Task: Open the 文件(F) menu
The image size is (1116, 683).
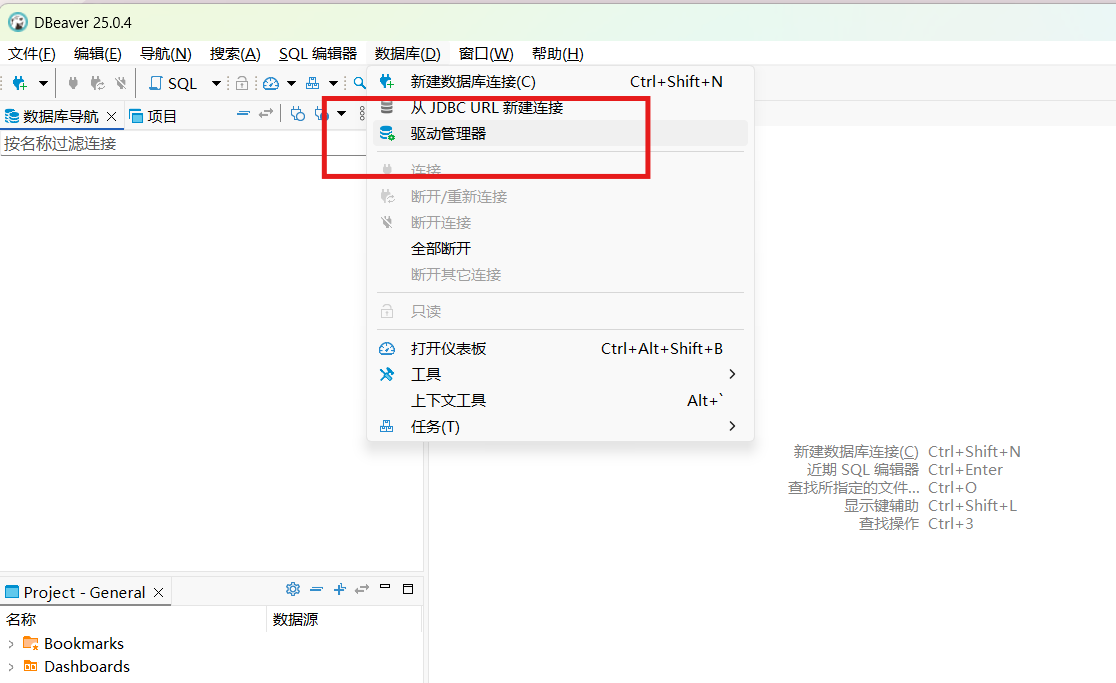Action: [31, 53]
